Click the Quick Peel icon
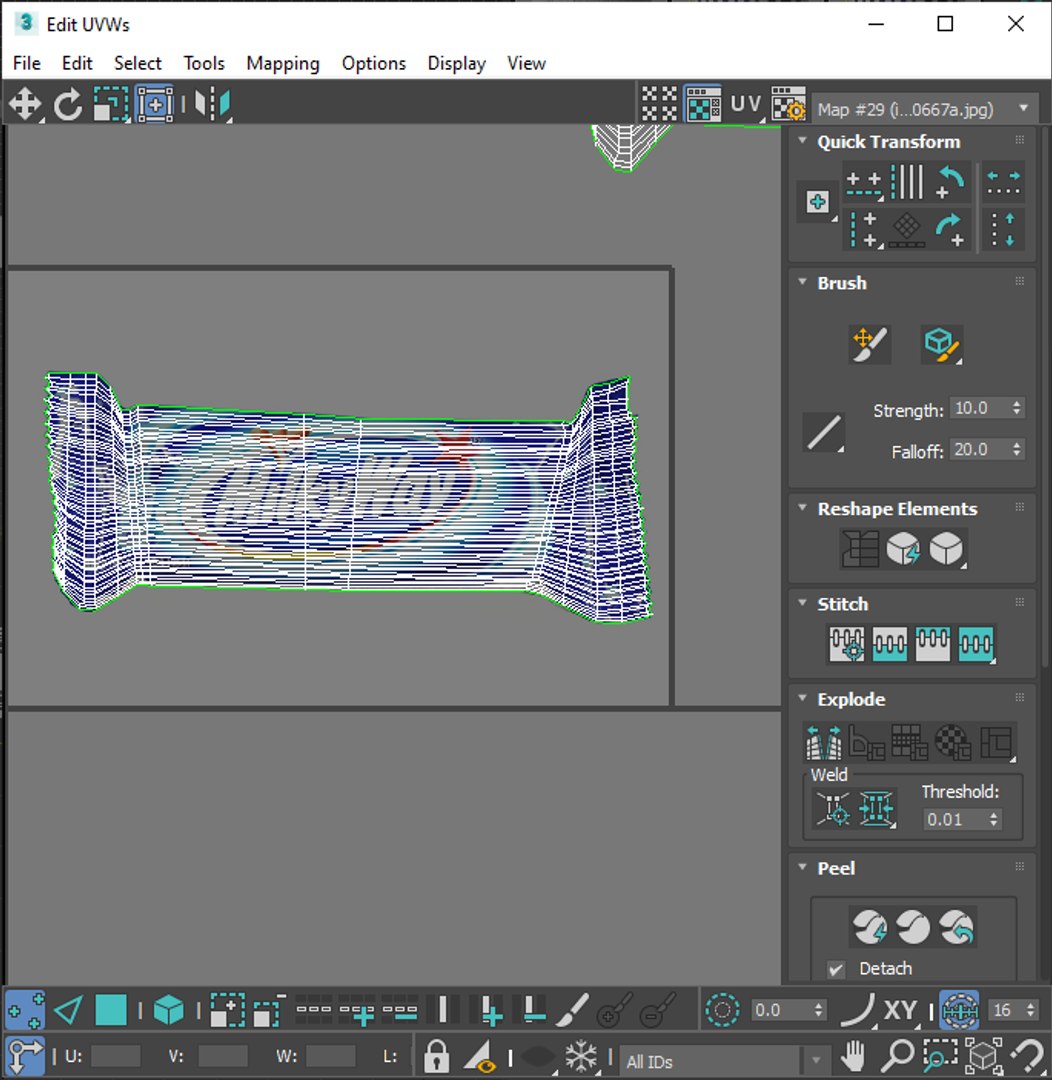The width and height of the screenshot is (1052, 1080). 870,926
